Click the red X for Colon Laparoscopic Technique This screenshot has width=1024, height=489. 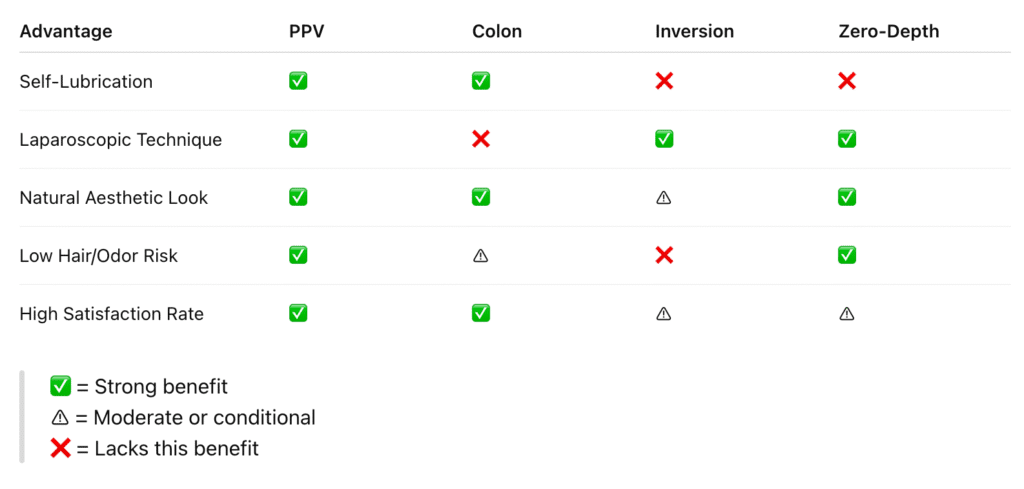point(481,139)
